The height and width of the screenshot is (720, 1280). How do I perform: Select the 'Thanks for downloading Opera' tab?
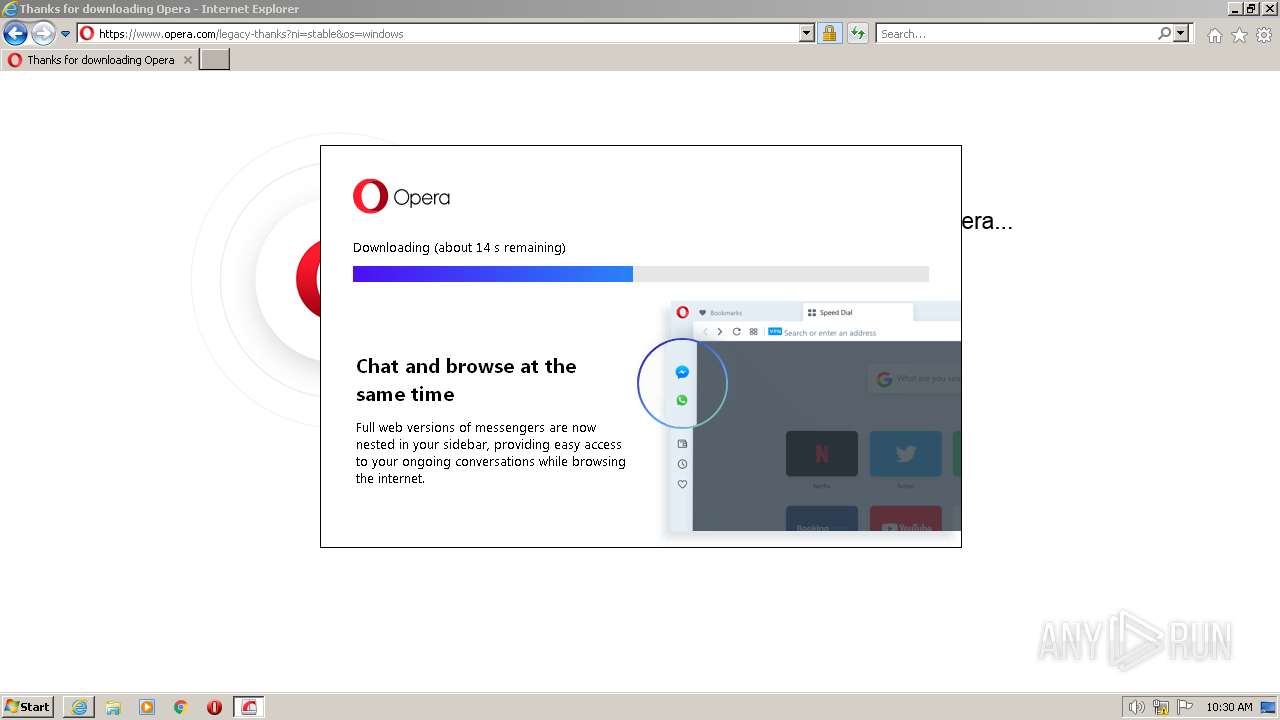100,60
